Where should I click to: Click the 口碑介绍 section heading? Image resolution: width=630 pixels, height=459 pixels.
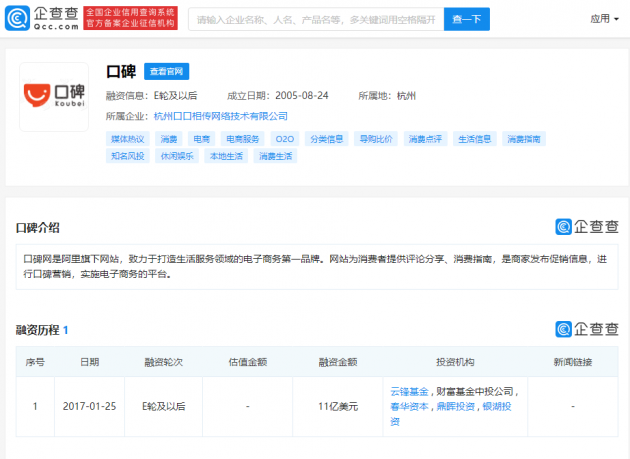click(37, 228)
